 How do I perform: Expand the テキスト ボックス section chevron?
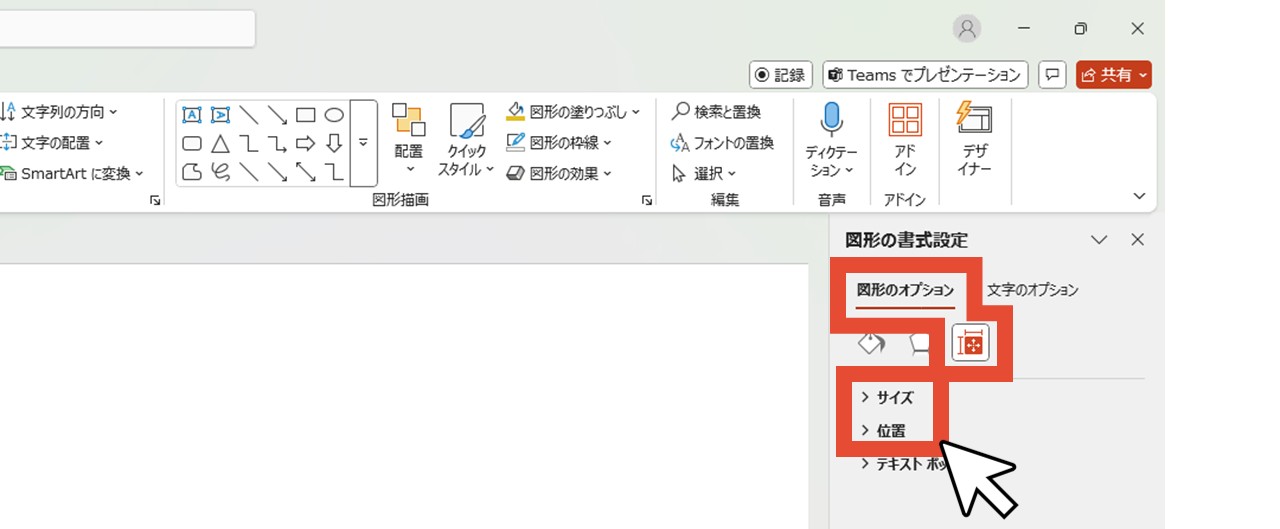(866, 464)
